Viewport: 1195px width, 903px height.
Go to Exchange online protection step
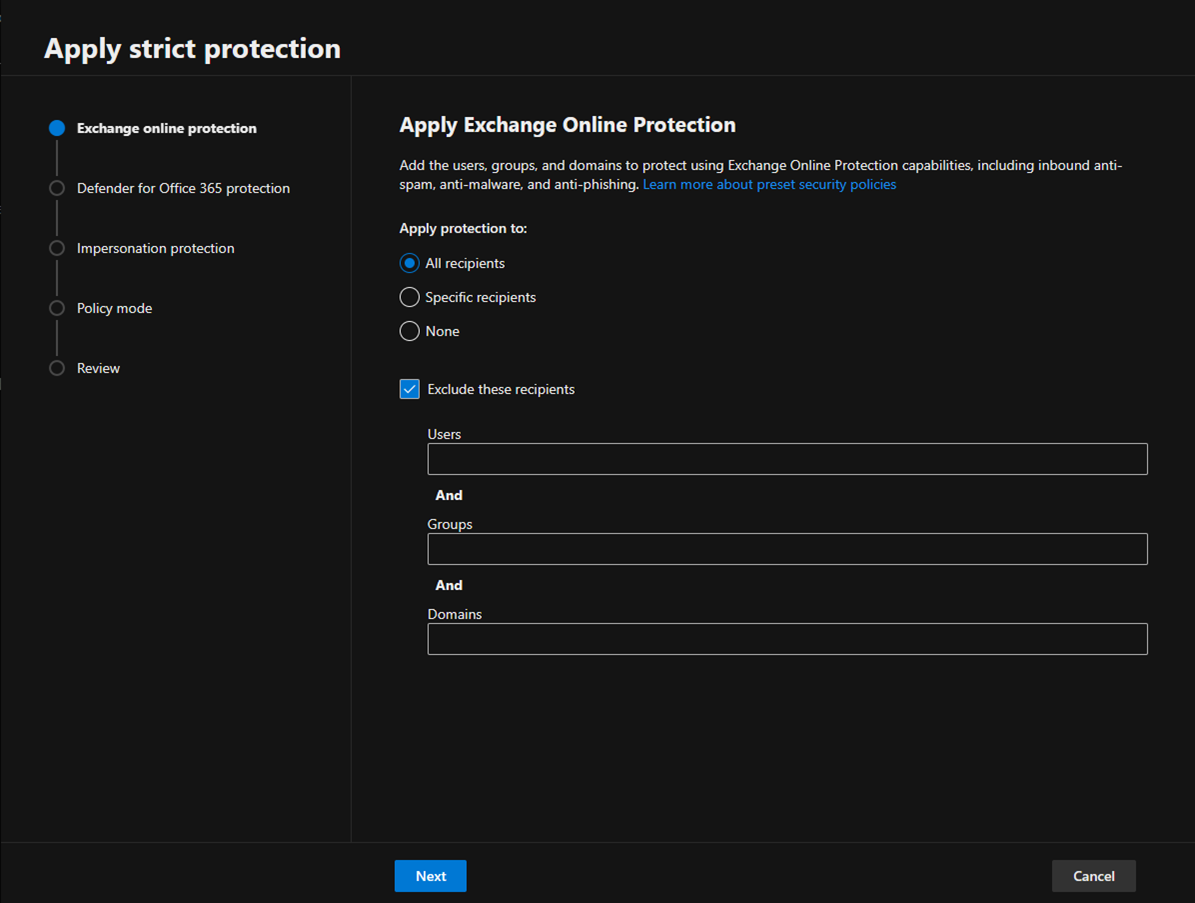pos(167,128)
